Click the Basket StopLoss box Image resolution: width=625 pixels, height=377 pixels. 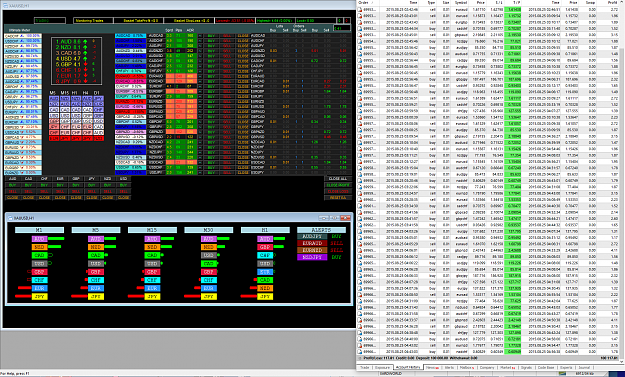point(189,20)
